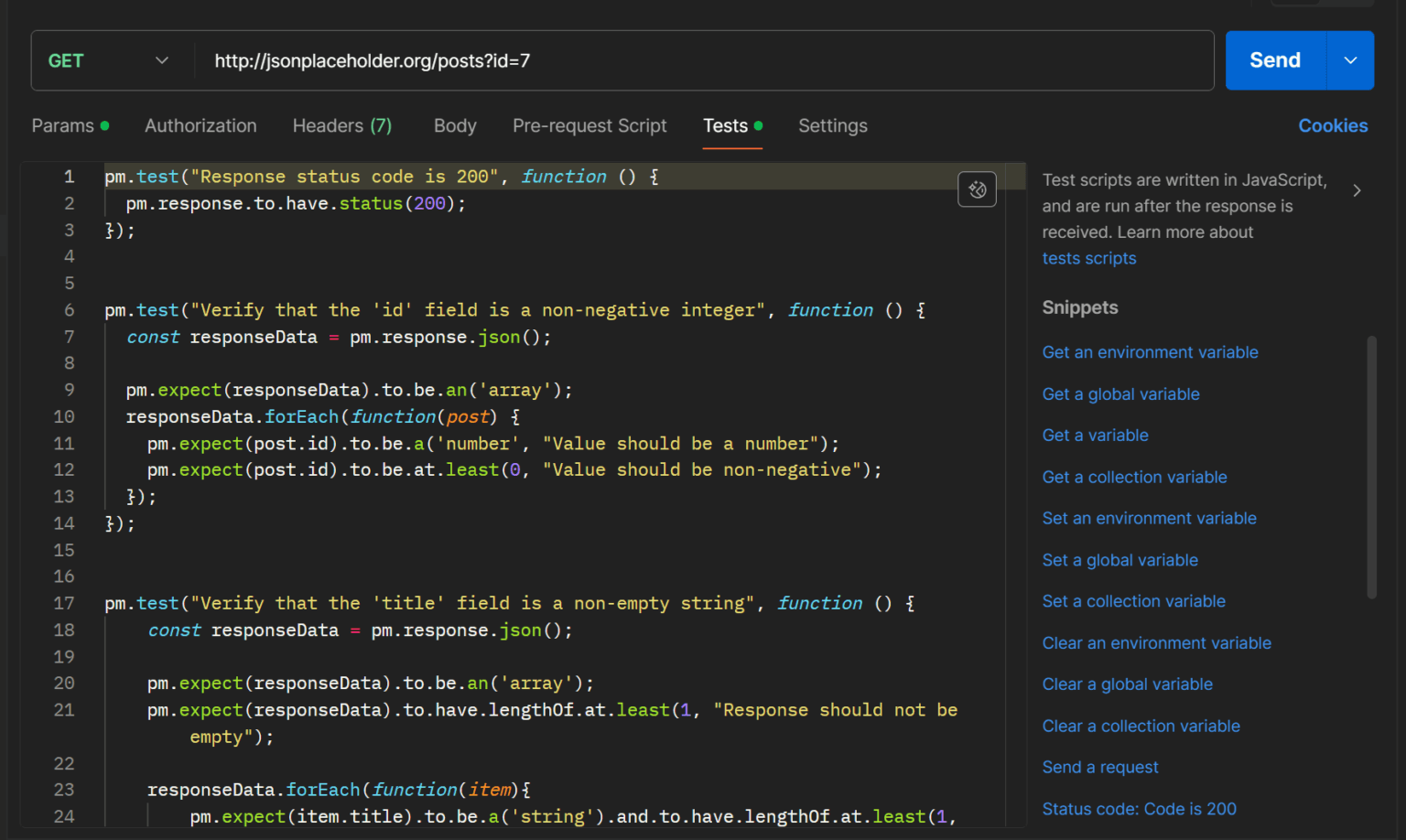Image resolution: width=1406 pixels, height=840 pixels.
Task: Insert 'Set a collection variable' snippet
Action: coord(1133,601)
